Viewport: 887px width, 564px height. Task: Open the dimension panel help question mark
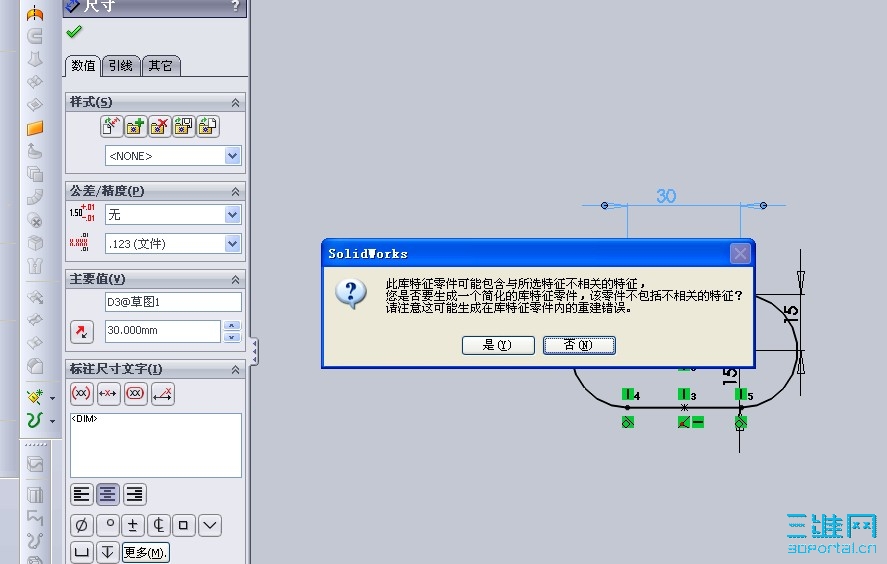(236, 6)
